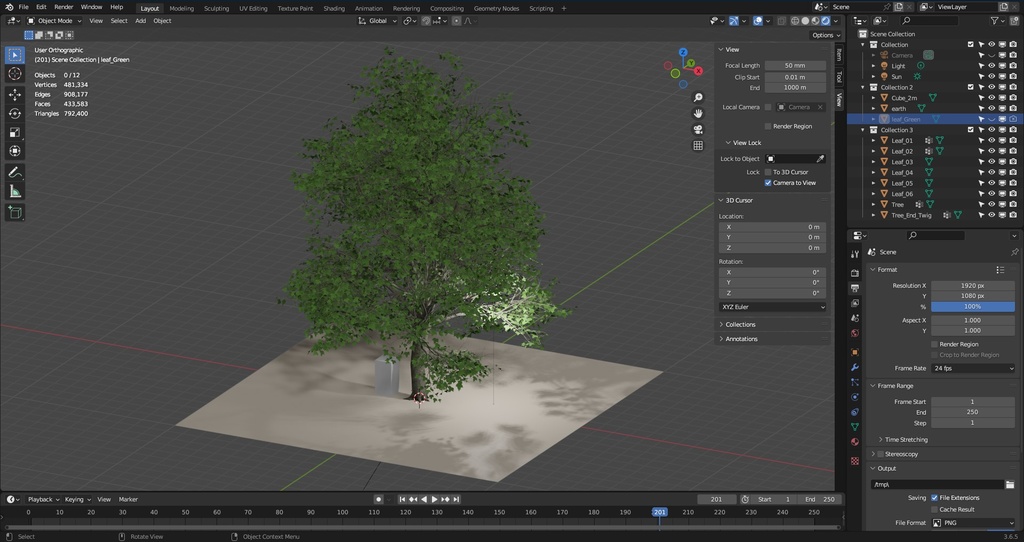Activate the Transform tool
Viewport: 1024px width, 542px height.
14,151
